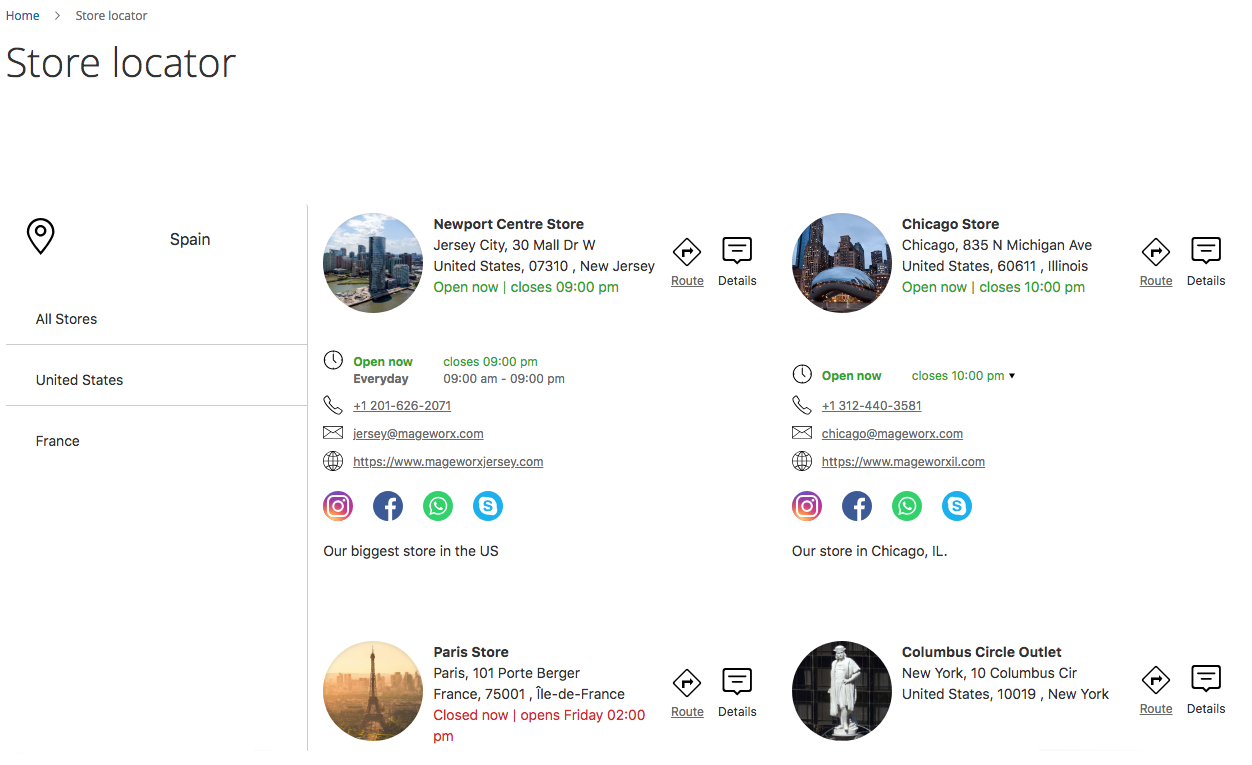Click globe icon beside mageworxil.com link
This screenshot has height=765, width=1252.
pyautogui.click(x=802, y=461)
